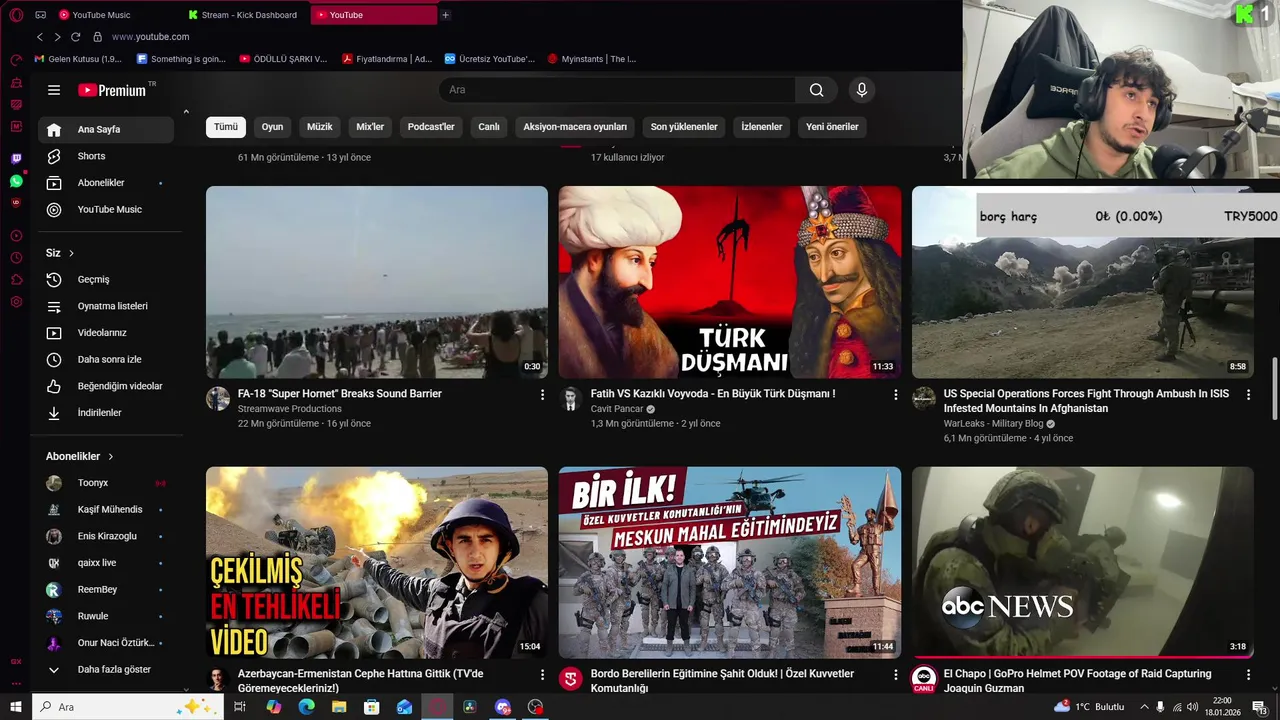Open Oynatma listeleri in the sidebar

pos(106,306)
